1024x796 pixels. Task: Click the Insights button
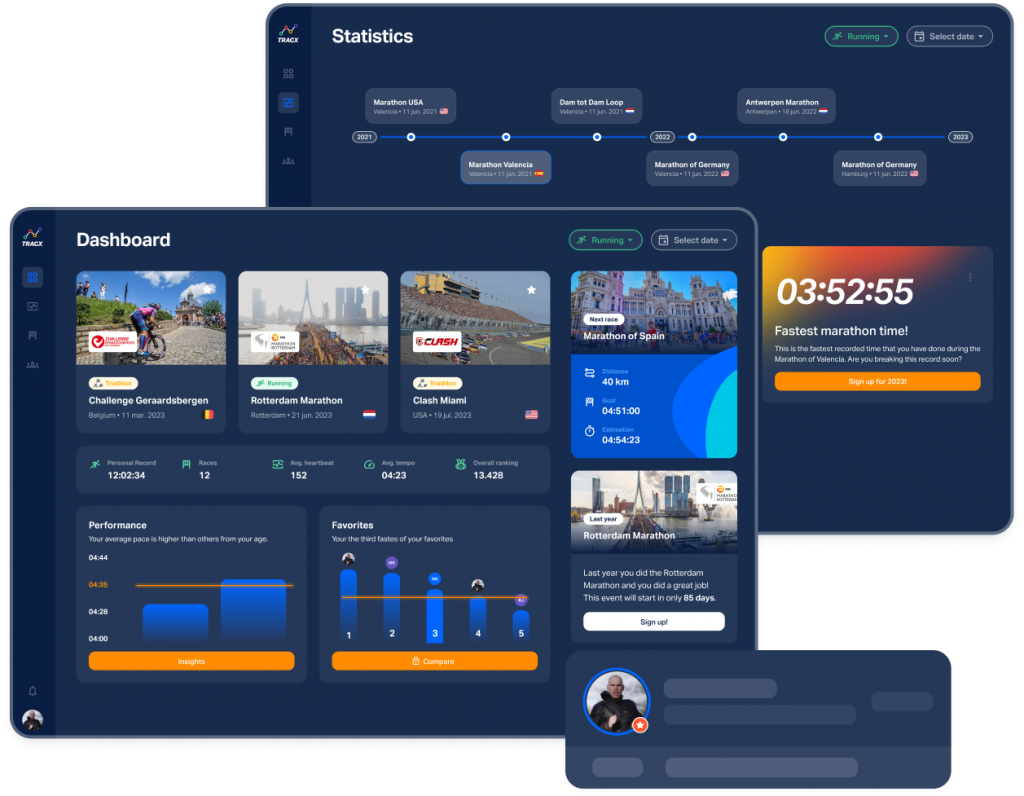coord(191,661)
